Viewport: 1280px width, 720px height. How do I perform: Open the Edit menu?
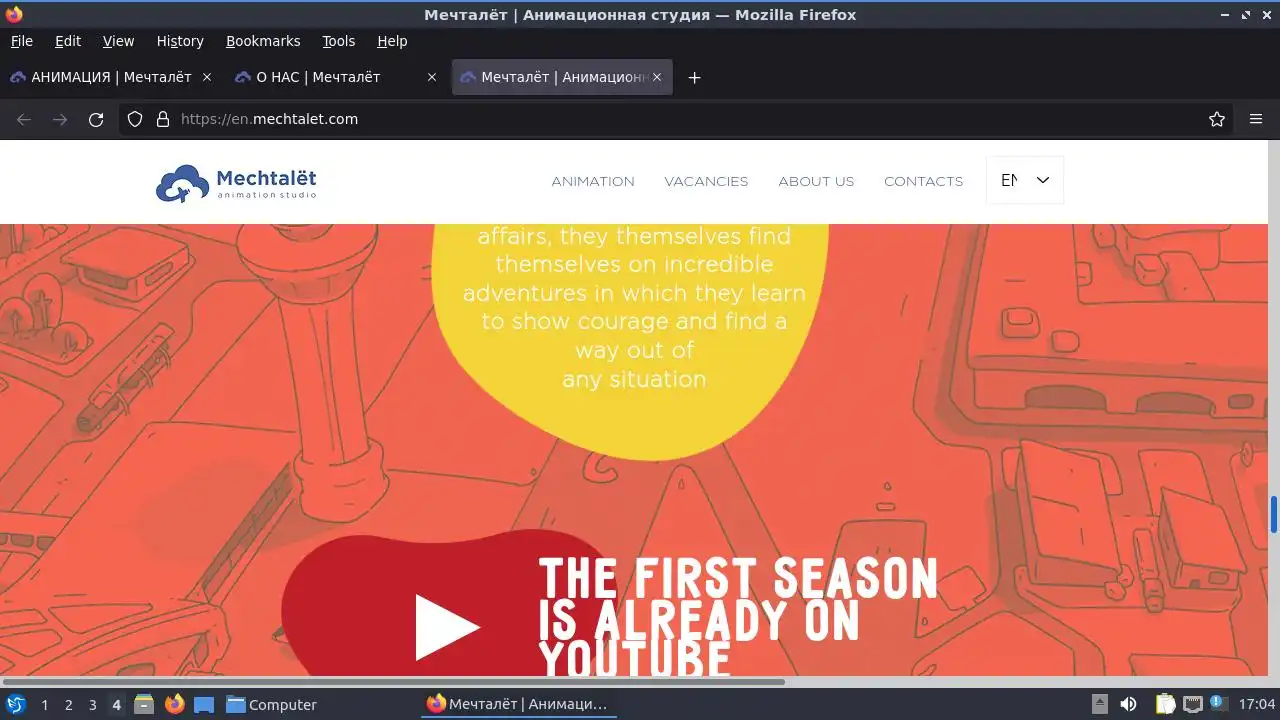tap(68, 41)
